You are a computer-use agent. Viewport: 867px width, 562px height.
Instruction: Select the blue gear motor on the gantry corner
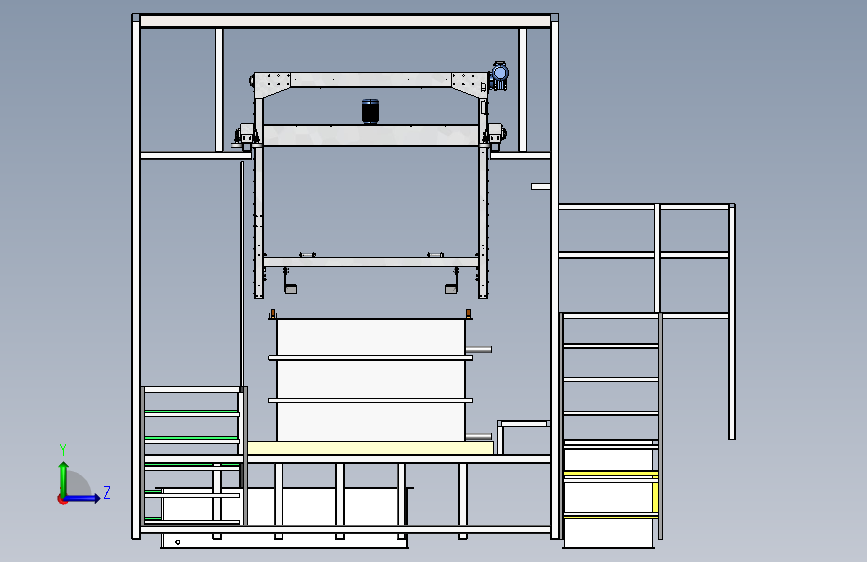[x=499, y=76]
